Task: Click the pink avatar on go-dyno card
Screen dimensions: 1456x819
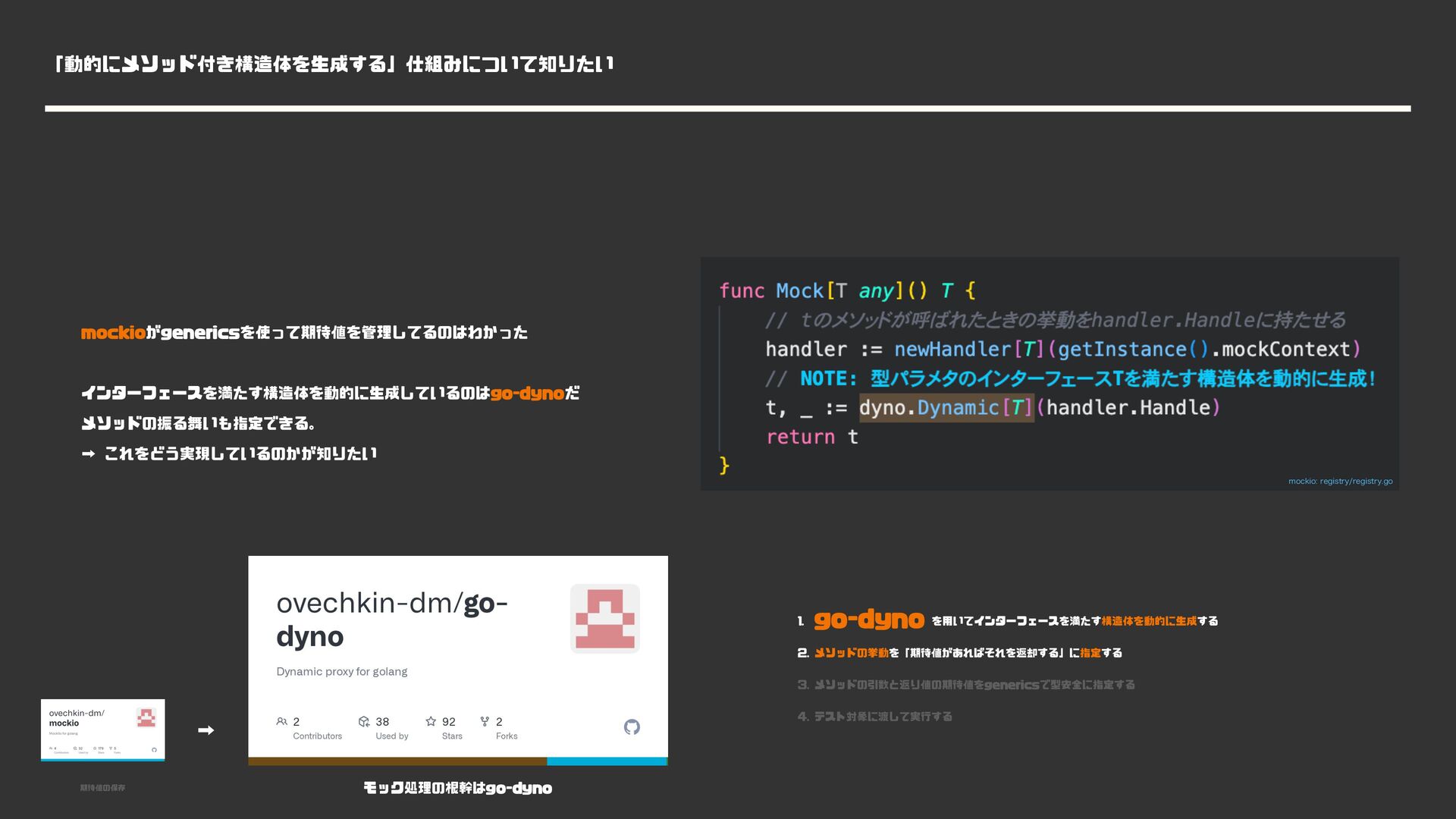Action: pyautogui.click(x=605, y=618)
